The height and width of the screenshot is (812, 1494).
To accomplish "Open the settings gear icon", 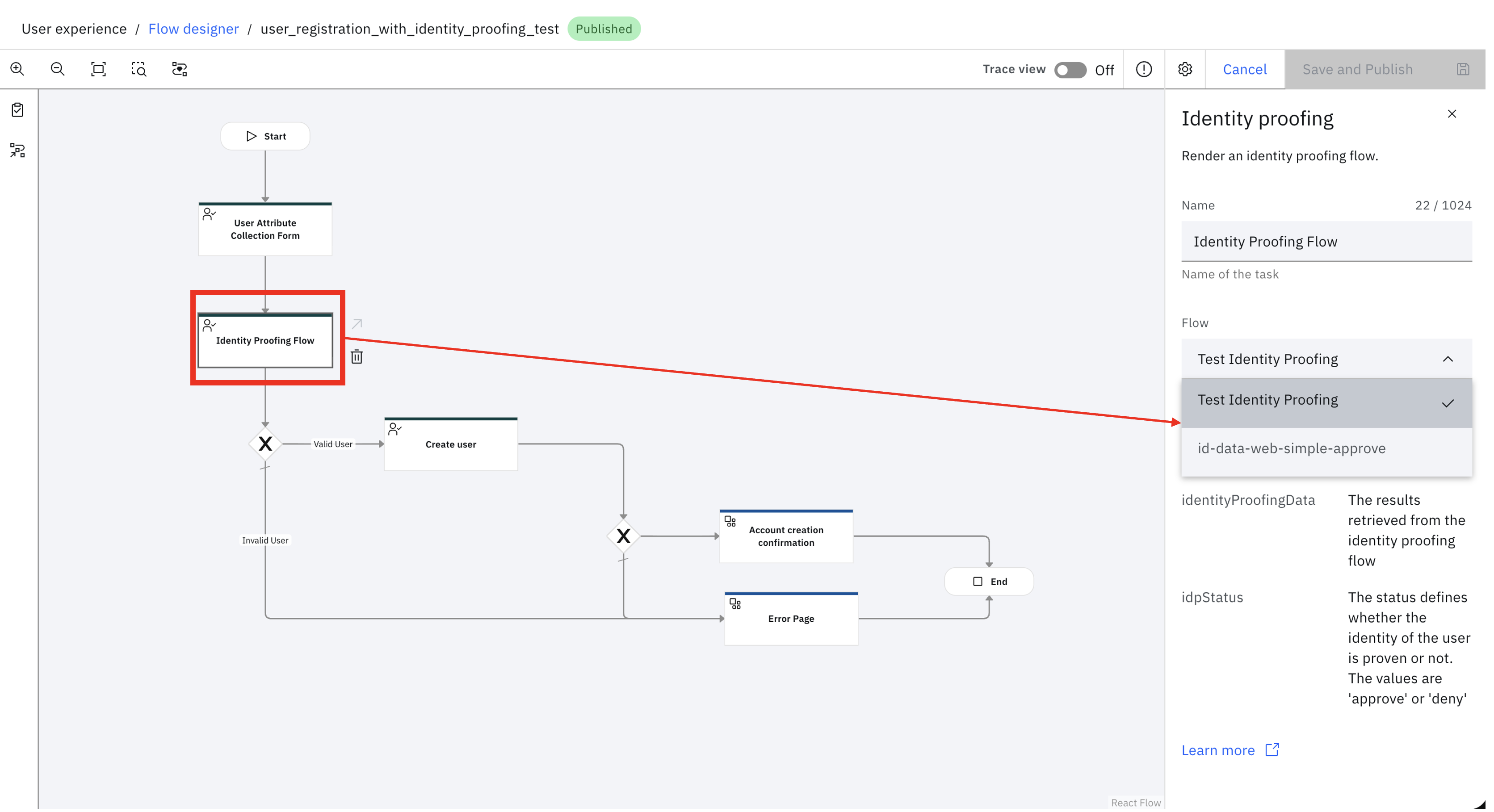I will coord(1185,70).
